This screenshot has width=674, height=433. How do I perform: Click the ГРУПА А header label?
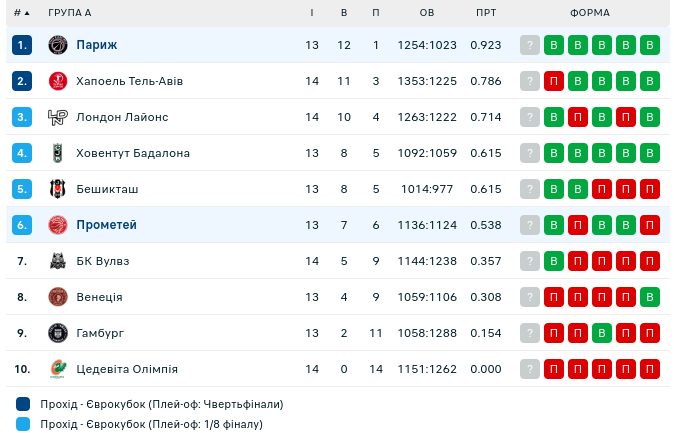[x=70, y=13]
